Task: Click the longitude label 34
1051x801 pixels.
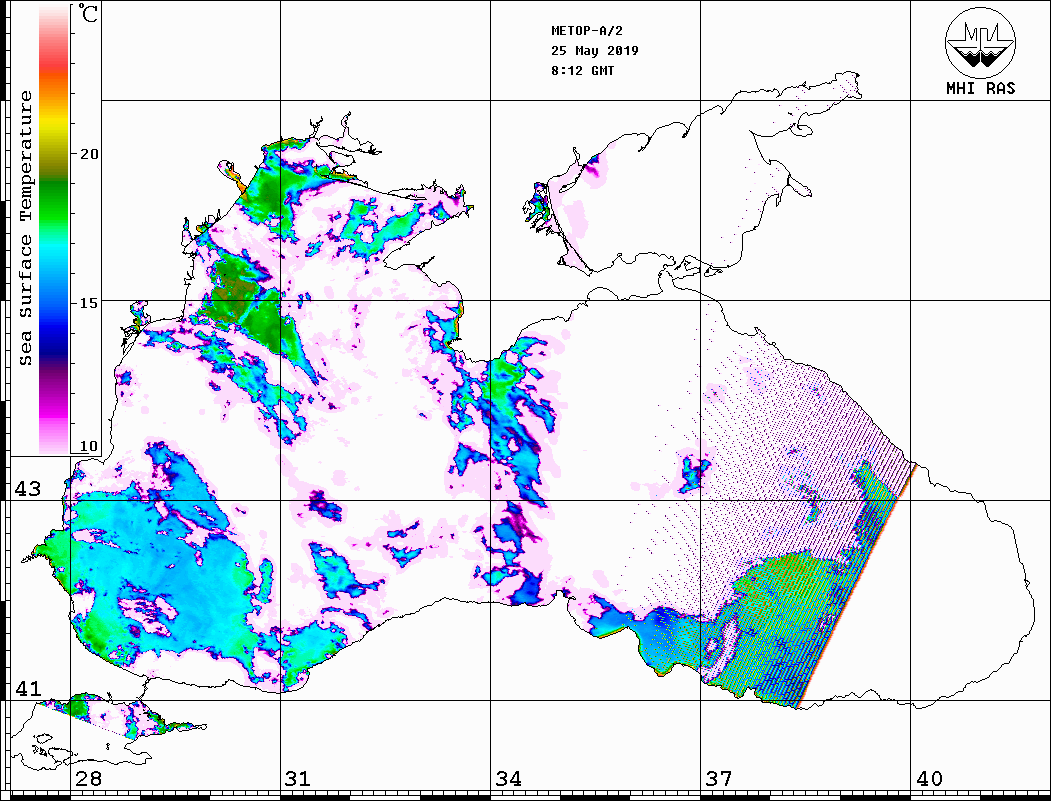Action: pyautogui.click(x=509, y=778)
